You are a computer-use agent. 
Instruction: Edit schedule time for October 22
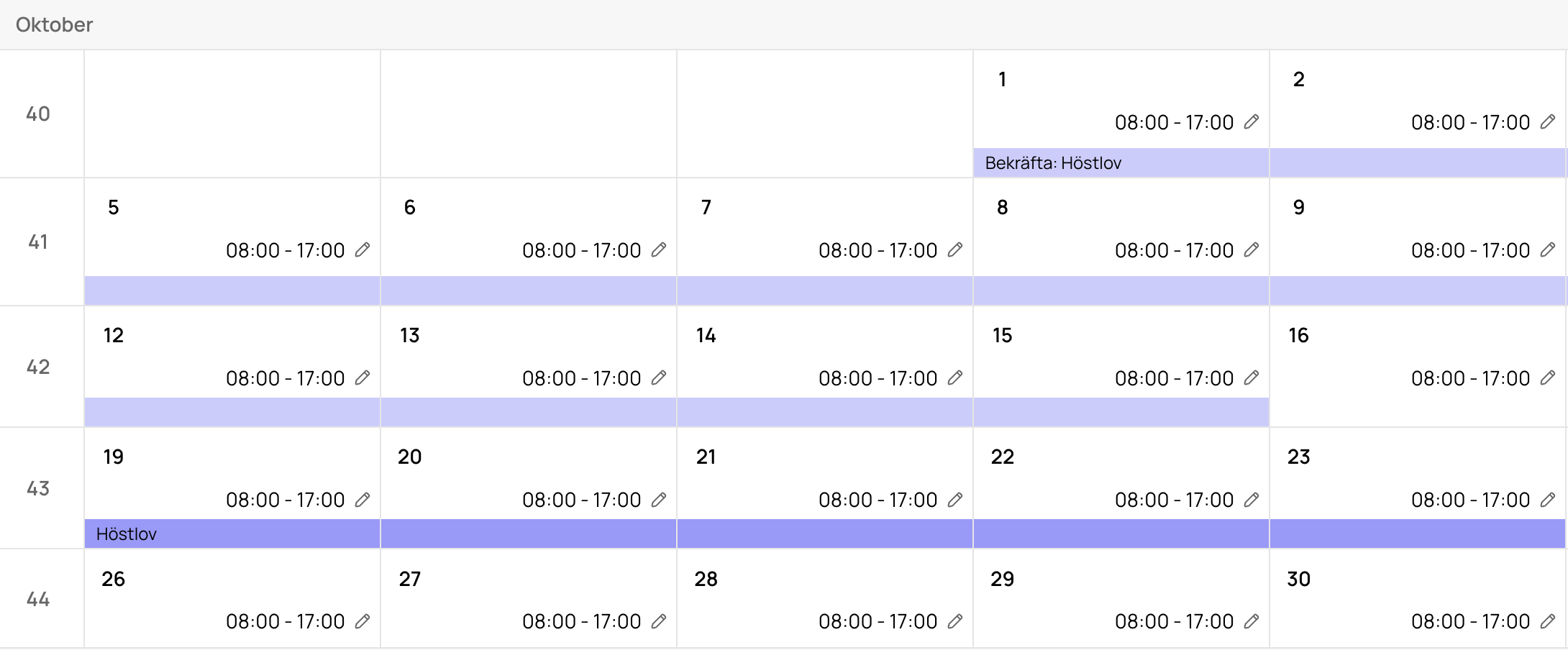point(1251,499)
